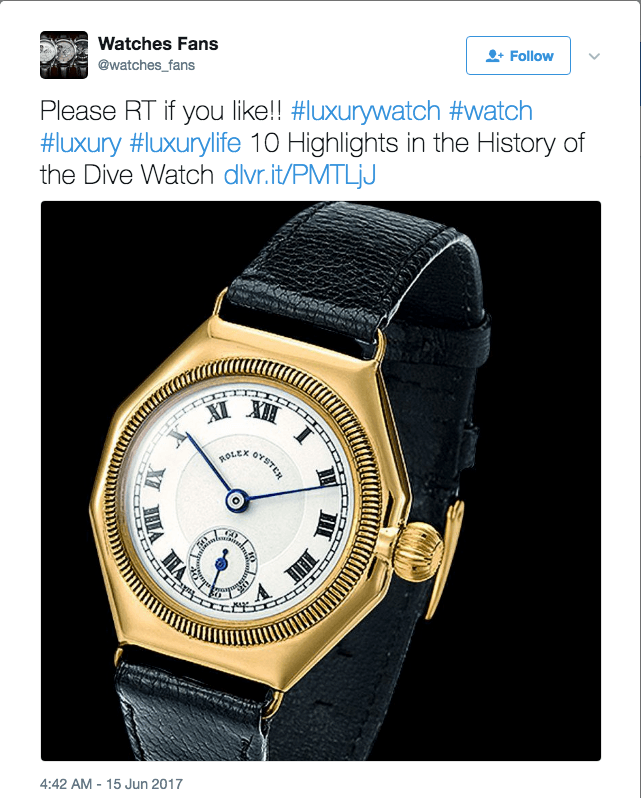Image resolution: width=641 pixels, height=798 pixels.
Task: Click the blue center hub of watch hands
Action: [x=237, y=501]
